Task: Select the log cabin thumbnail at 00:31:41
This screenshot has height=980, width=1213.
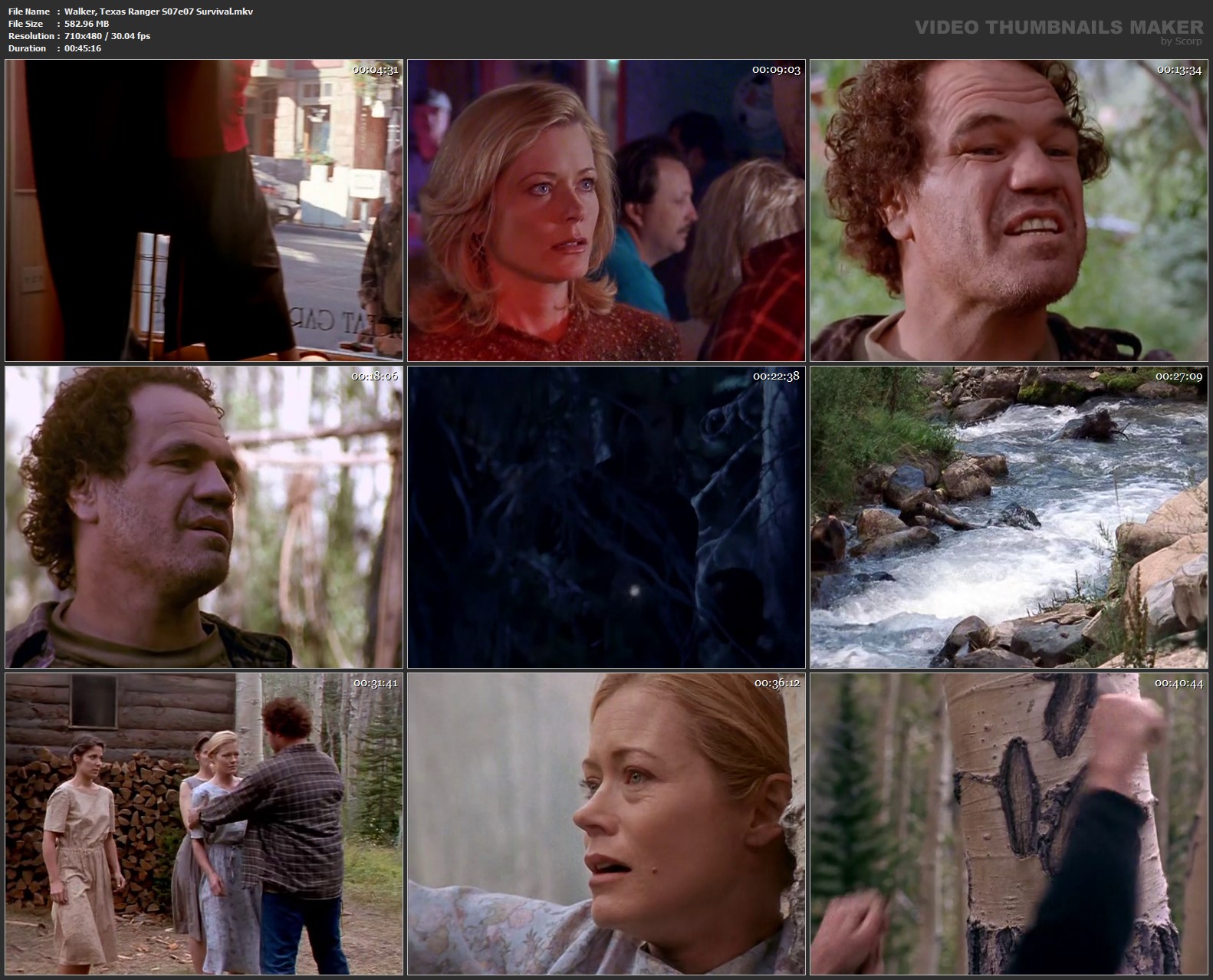Action: [x=204, y=824]
